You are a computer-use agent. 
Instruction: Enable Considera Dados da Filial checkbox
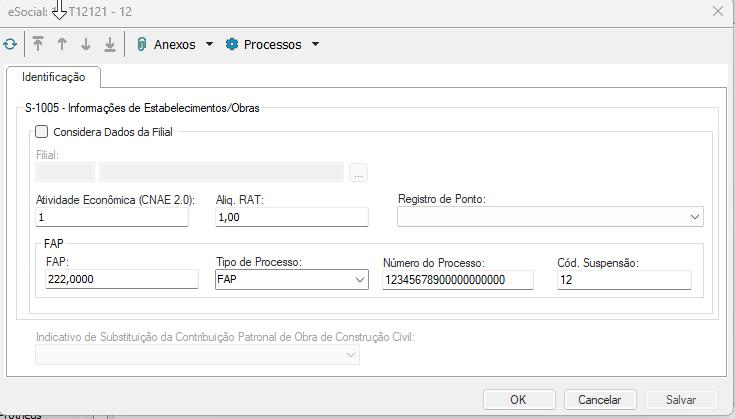coord(42,131)
